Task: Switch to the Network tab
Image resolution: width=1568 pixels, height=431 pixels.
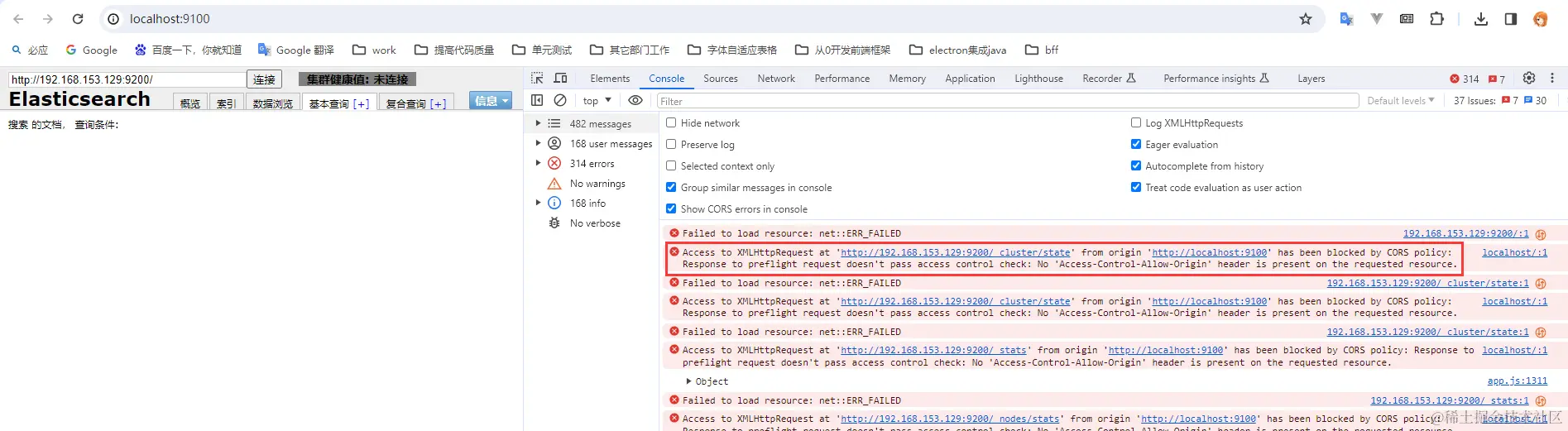Action: point(776,79)
